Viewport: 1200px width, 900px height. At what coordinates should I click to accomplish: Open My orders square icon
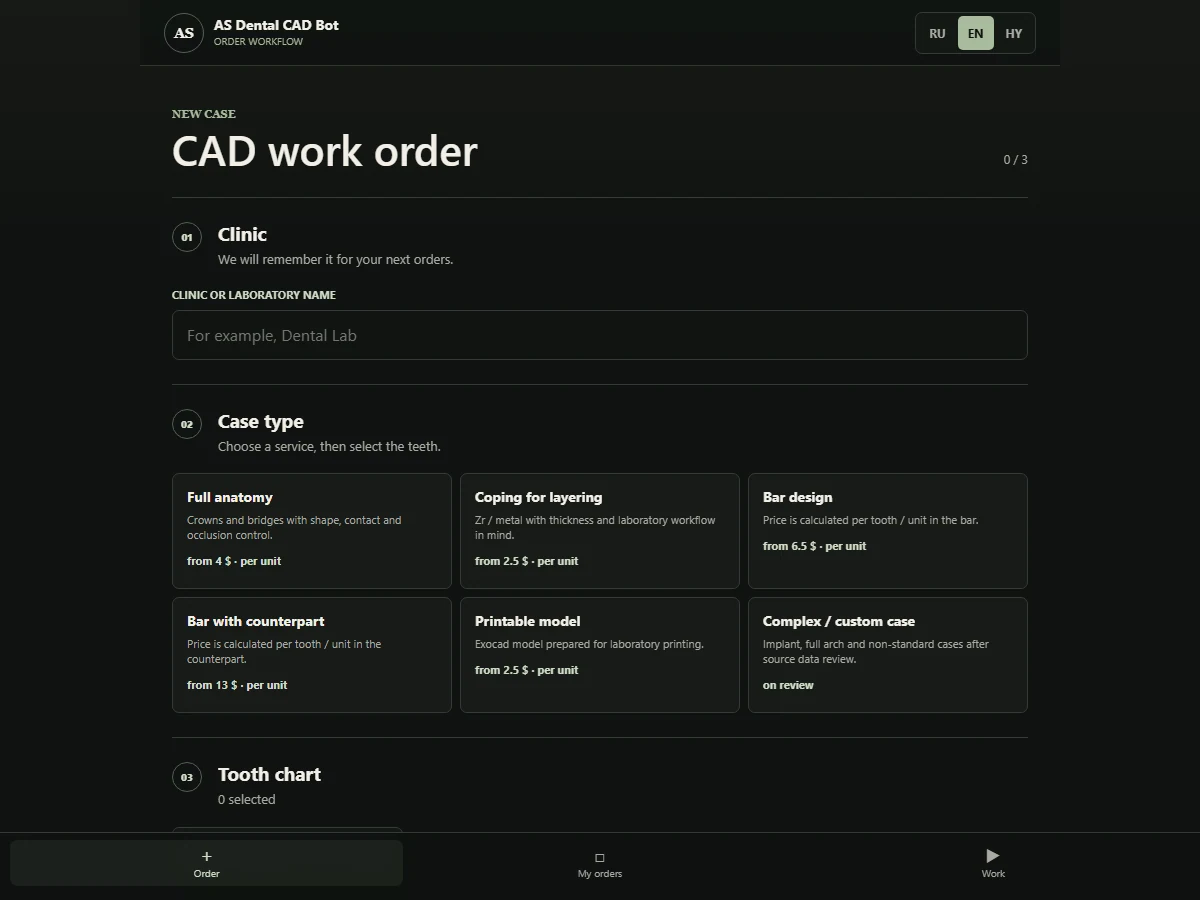[x=600, y=857]
